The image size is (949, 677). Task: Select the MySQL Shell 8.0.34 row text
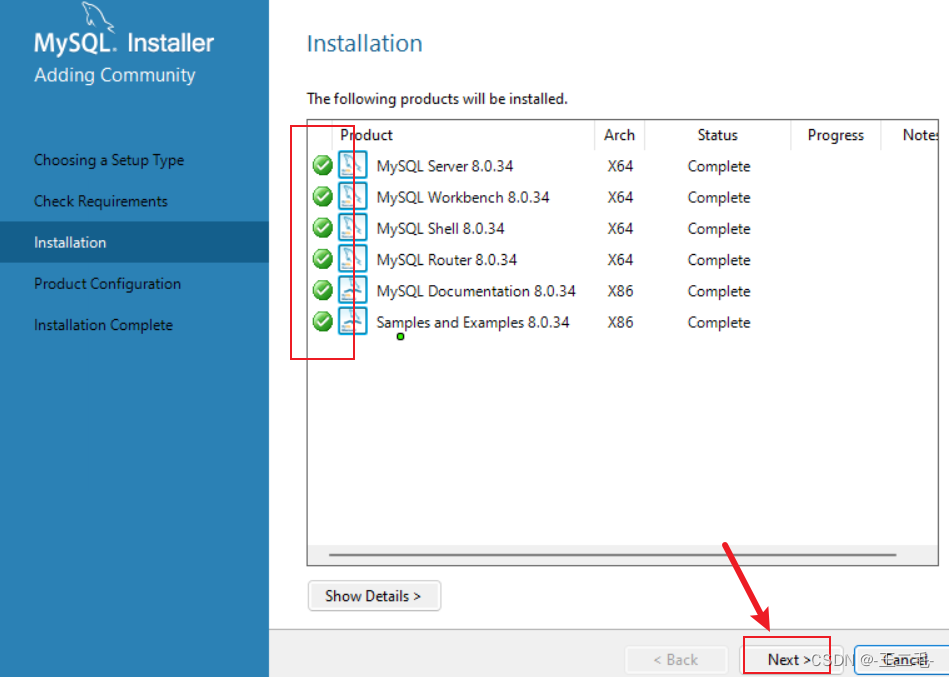coord(441,229)
